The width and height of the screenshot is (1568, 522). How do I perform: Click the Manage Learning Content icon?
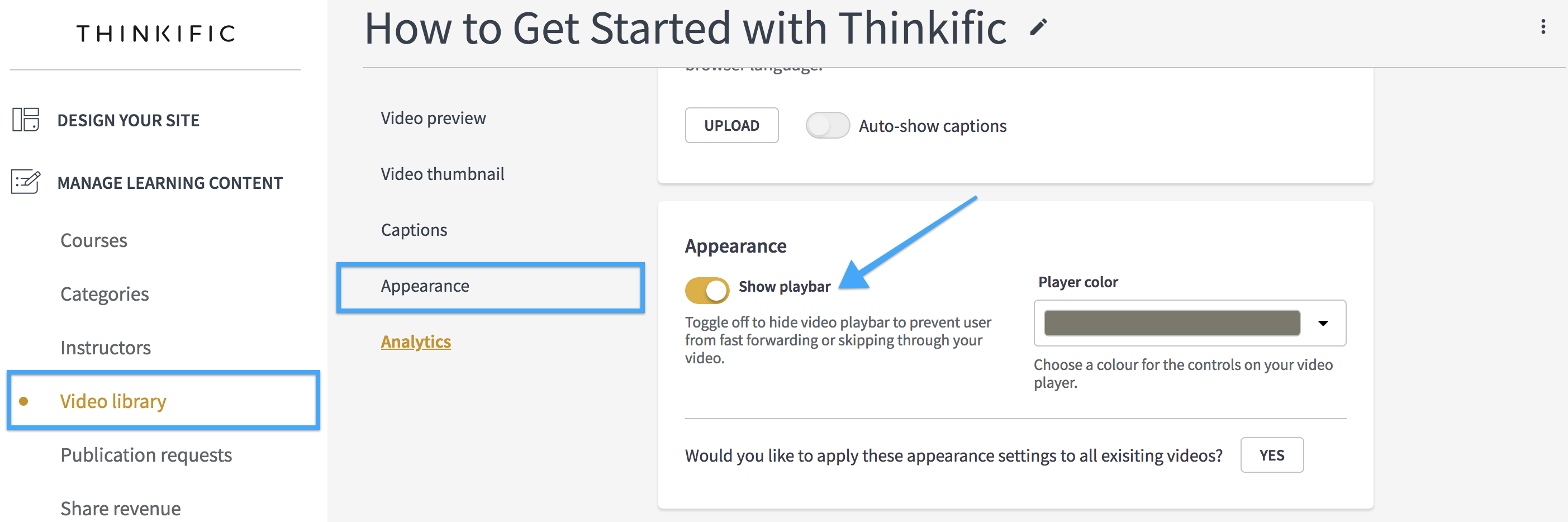[26, 182]
